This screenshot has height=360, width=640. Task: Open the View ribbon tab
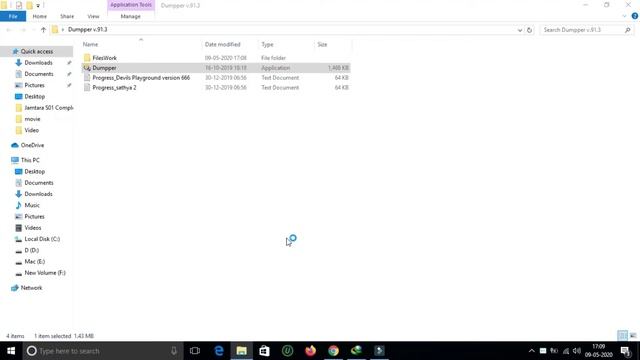[x=93, y=16]
